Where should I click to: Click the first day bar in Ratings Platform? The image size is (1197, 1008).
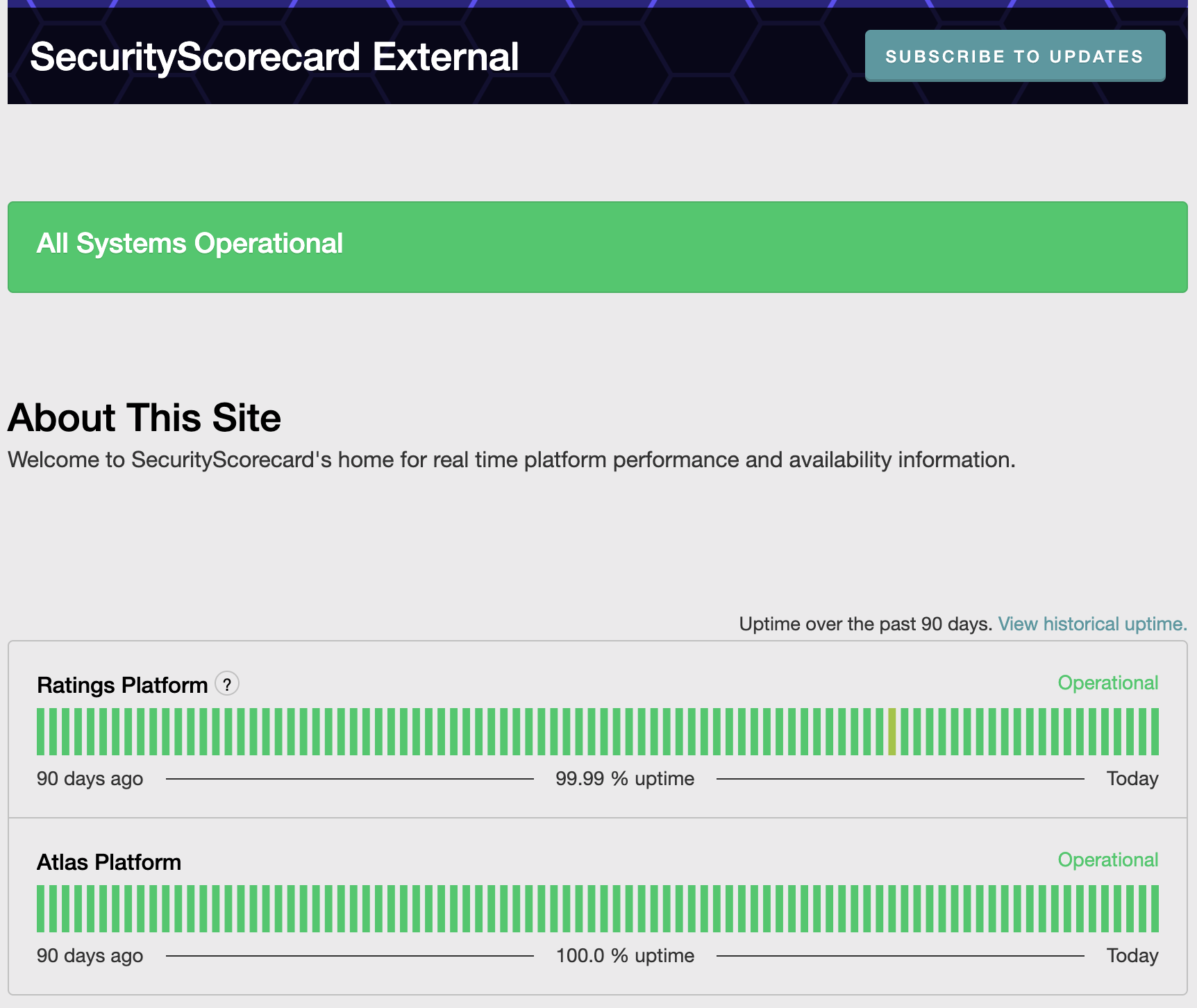[41, 731]
